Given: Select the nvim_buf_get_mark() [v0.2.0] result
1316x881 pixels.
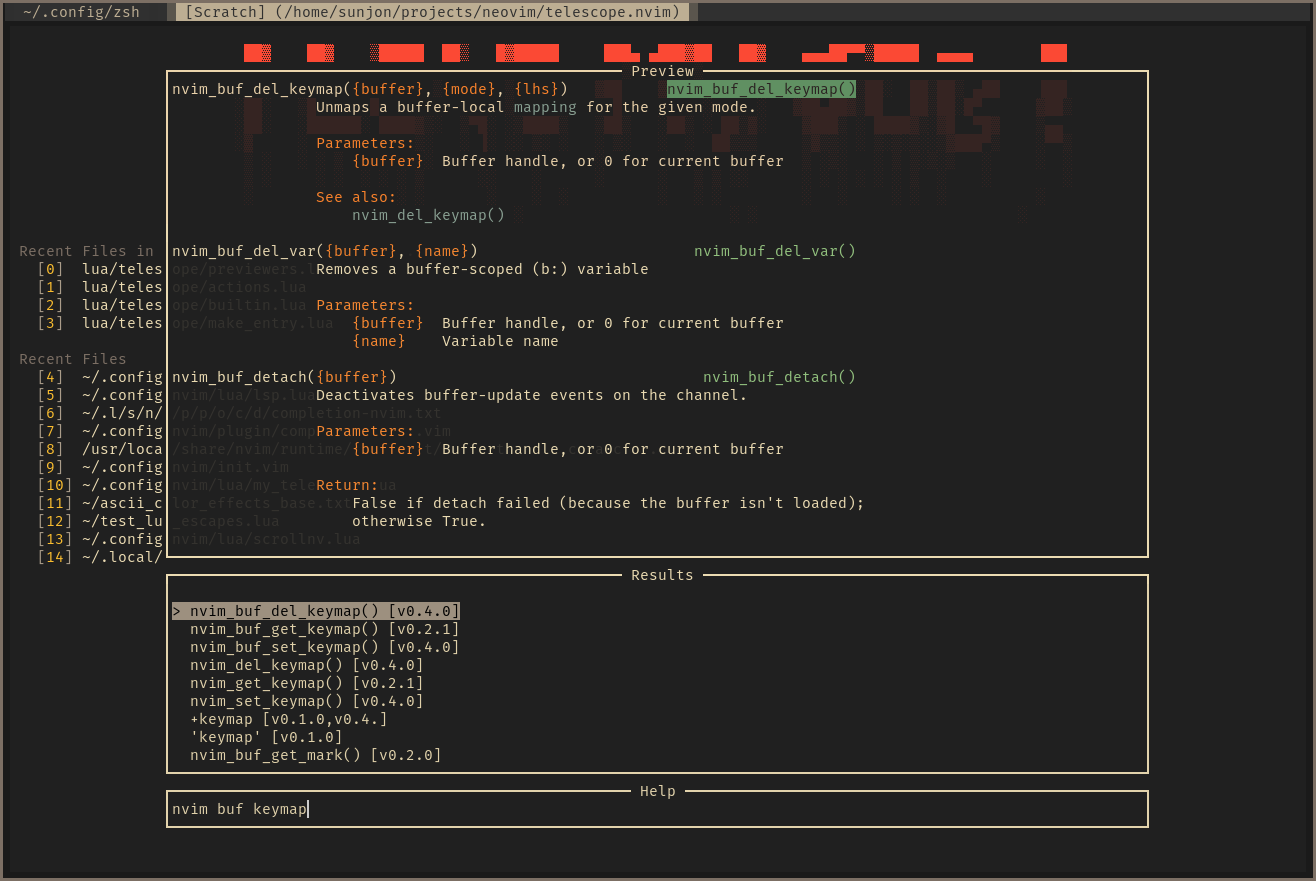Looking at the screenshot, I should click(316, 755).
